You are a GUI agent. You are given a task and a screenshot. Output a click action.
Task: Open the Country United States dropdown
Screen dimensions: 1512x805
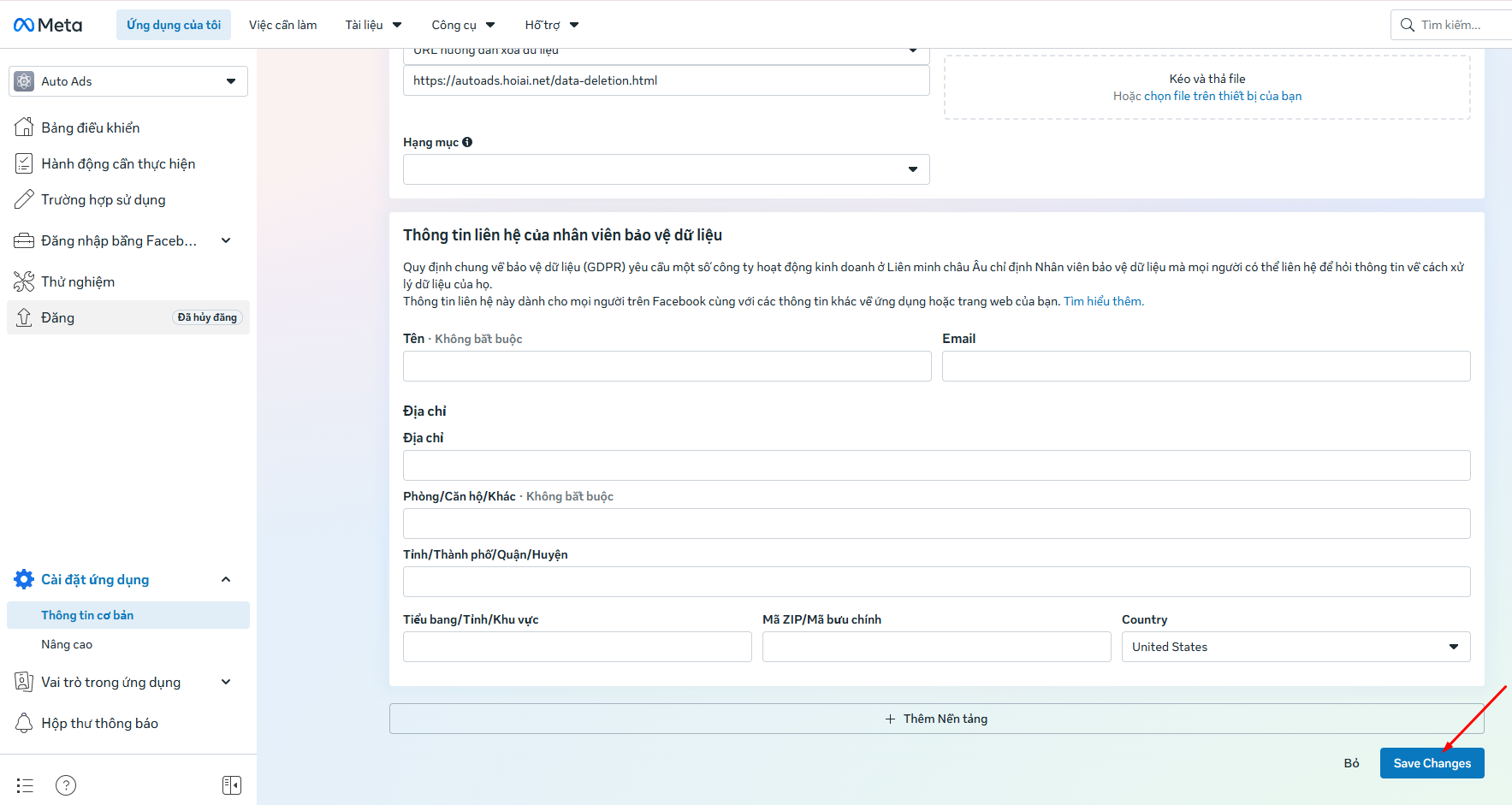click(x=1296, y=647)
